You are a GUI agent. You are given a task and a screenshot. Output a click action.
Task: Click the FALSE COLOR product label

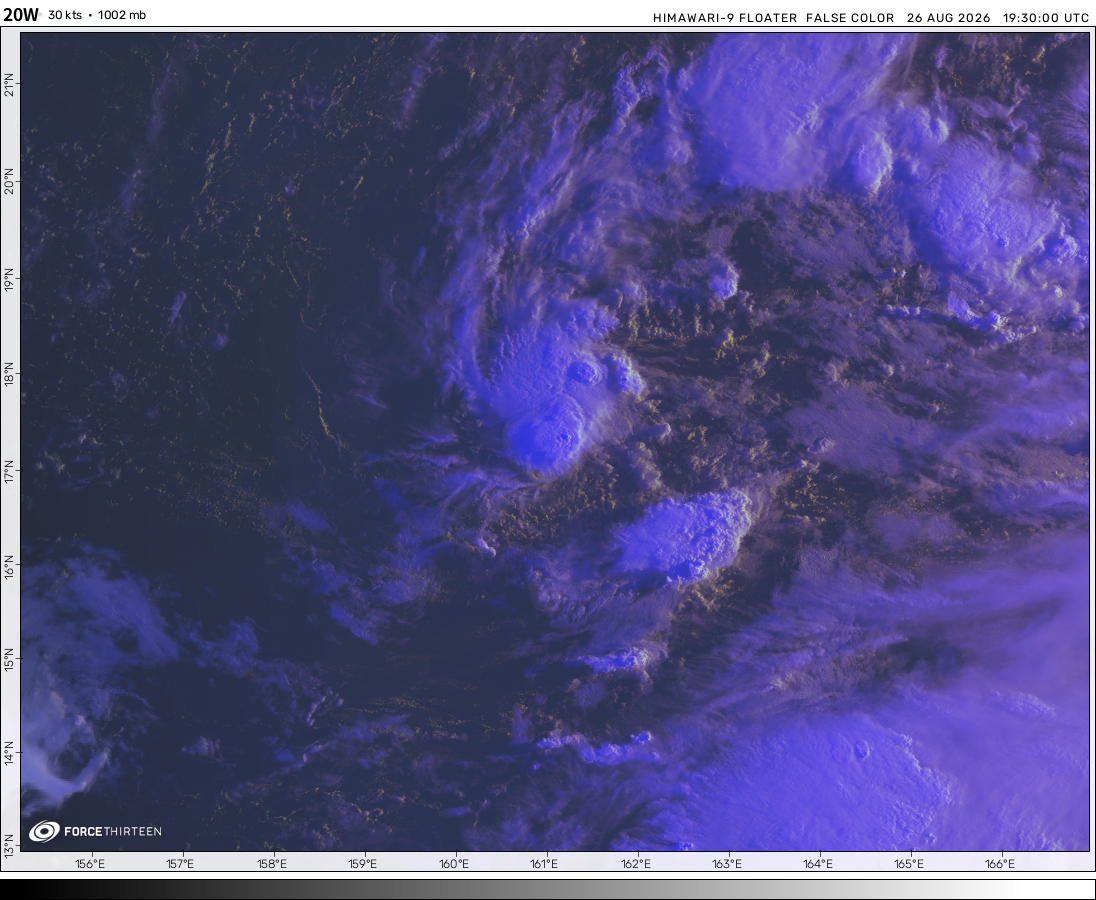click(850, 18)
